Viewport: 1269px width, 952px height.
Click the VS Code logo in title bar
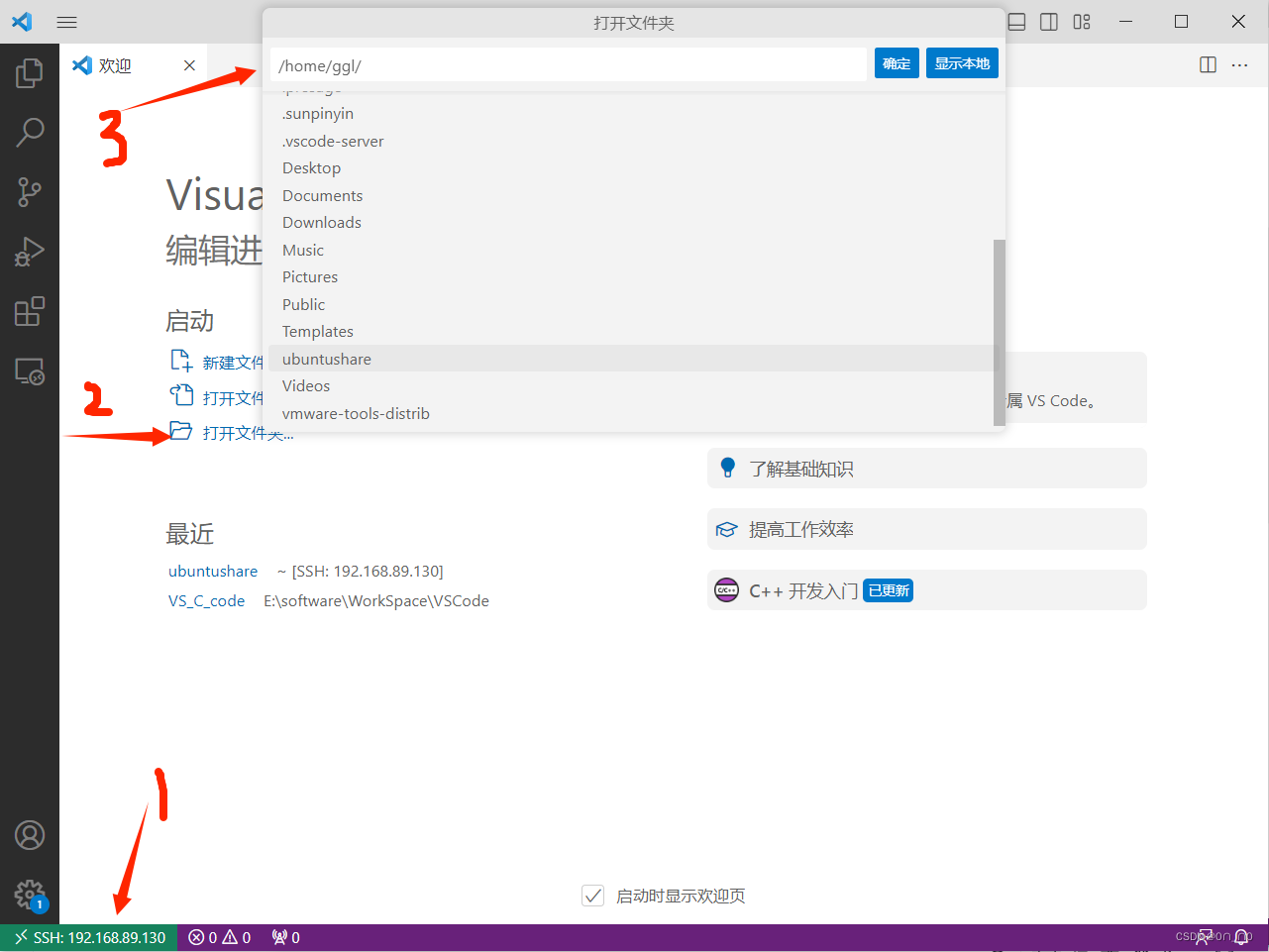pyautogui.click(x=22, y=22)
